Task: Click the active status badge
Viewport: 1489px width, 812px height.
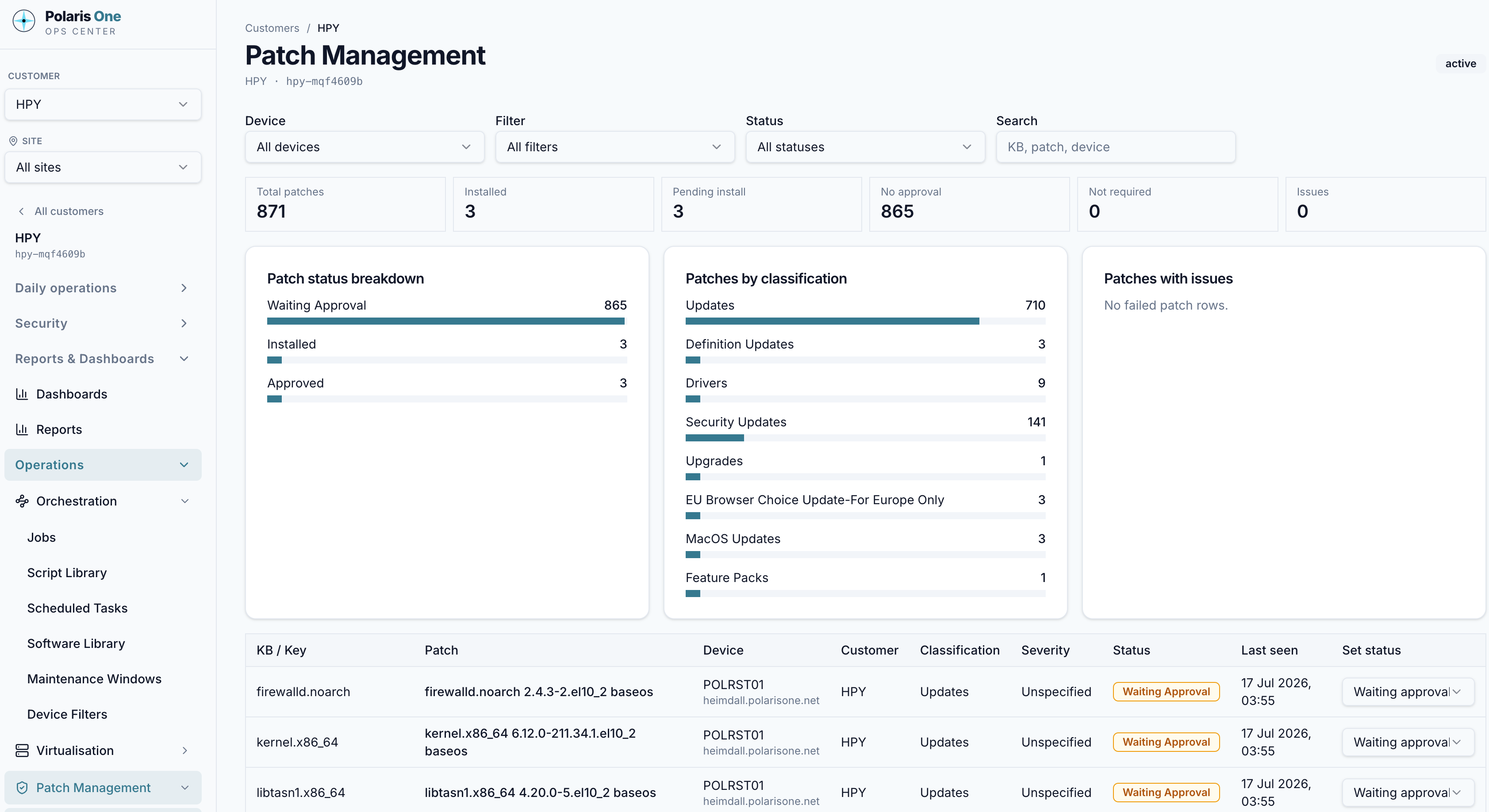Action: point(1460,64)
